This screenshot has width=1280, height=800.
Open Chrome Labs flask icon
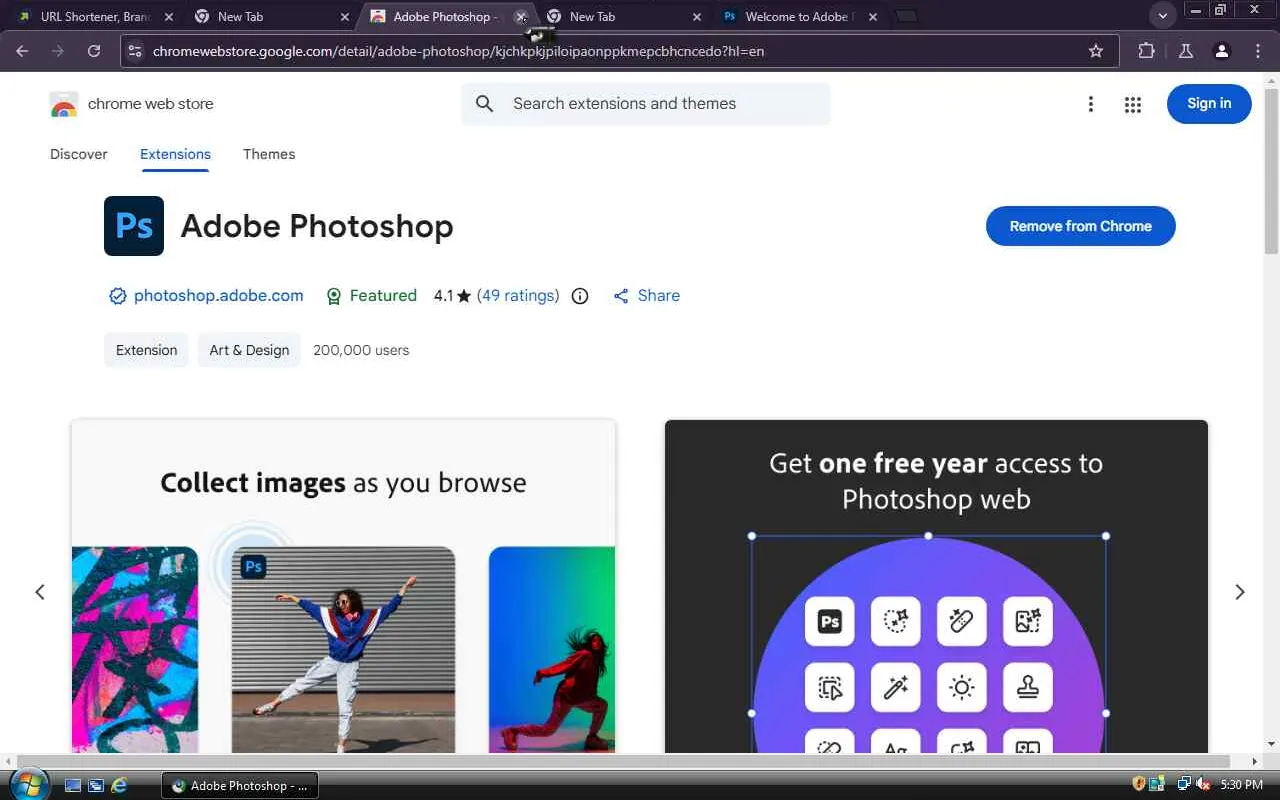coord(1186,51)
